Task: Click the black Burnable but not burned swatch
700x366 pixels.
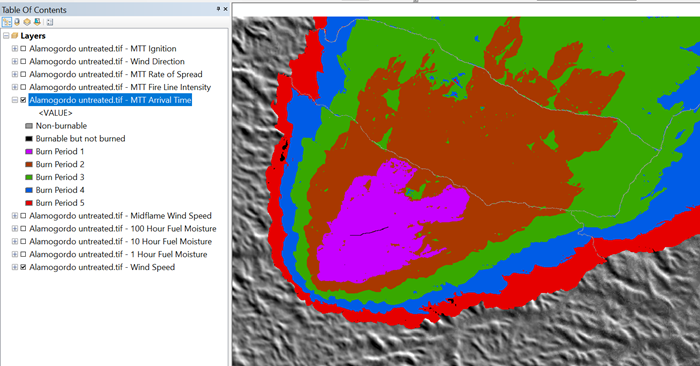Action: 29,139
